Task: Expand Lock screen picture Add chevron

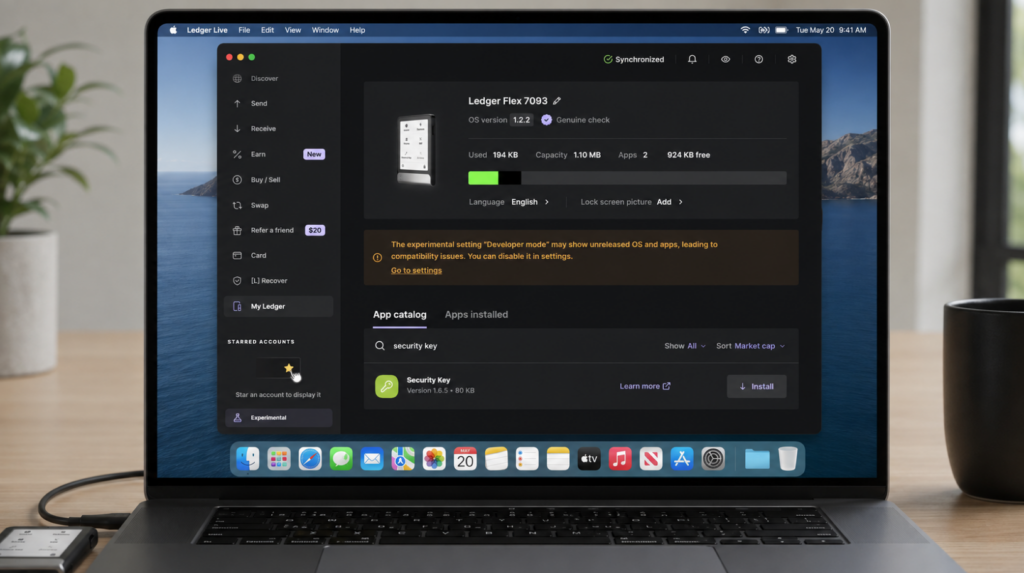Action: click(680, 202)
